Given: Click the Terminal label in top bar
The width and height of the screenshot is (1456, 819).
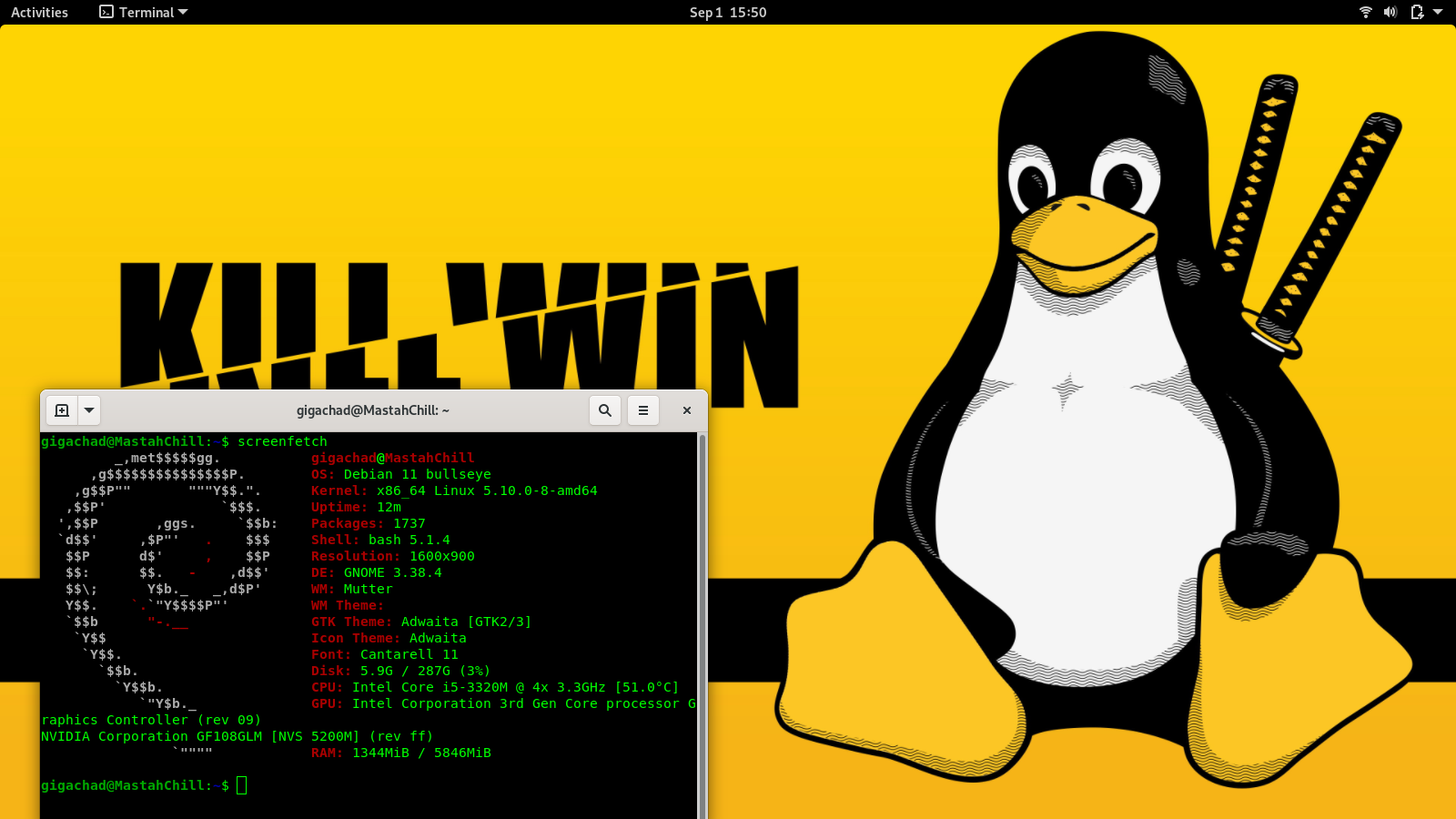Looking at the screenshot, I should pos(146,13).
